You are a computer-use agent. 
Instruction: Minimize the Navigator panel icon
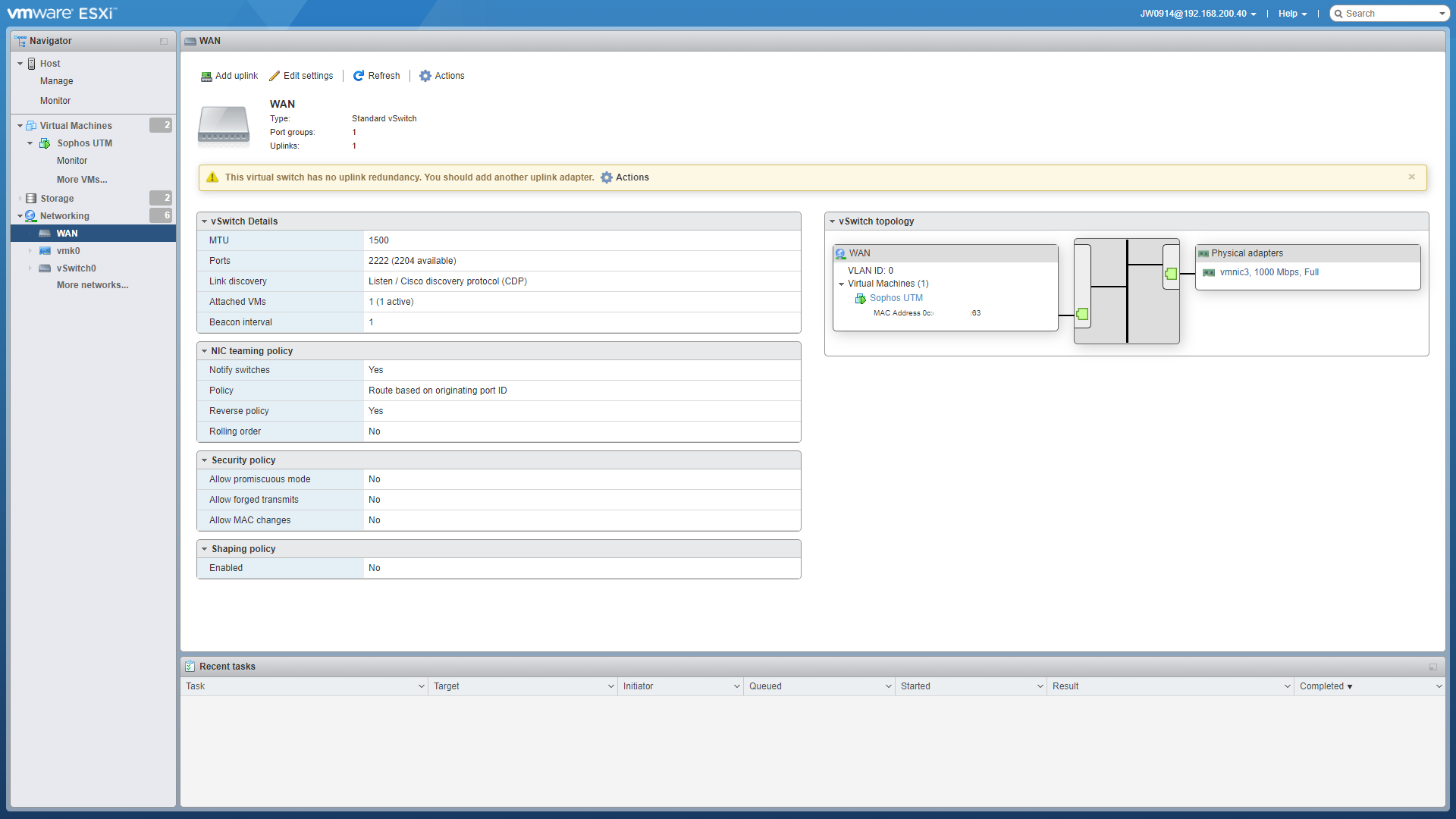pos(164,42)
